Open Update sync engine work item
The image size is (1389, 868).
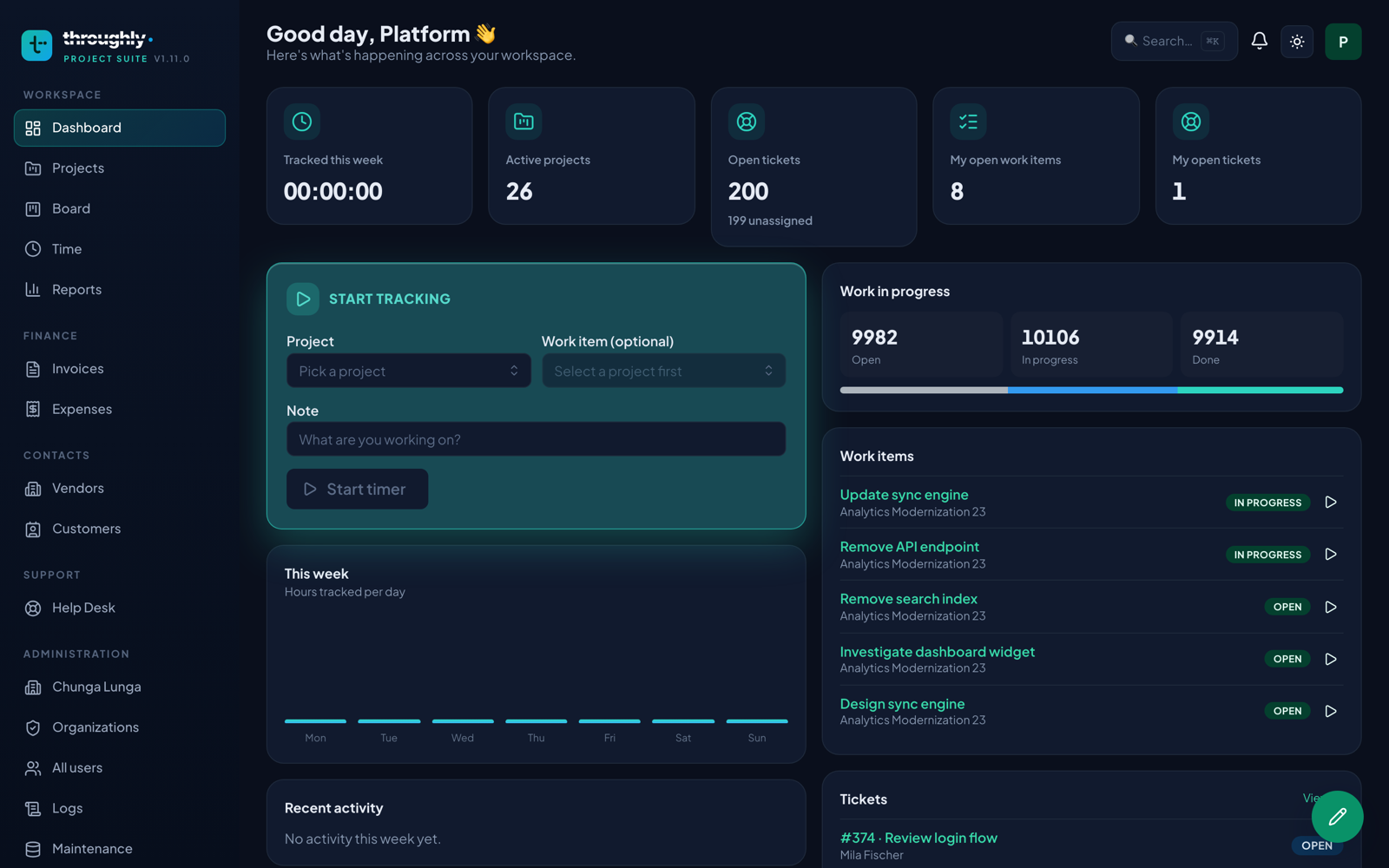904,495
